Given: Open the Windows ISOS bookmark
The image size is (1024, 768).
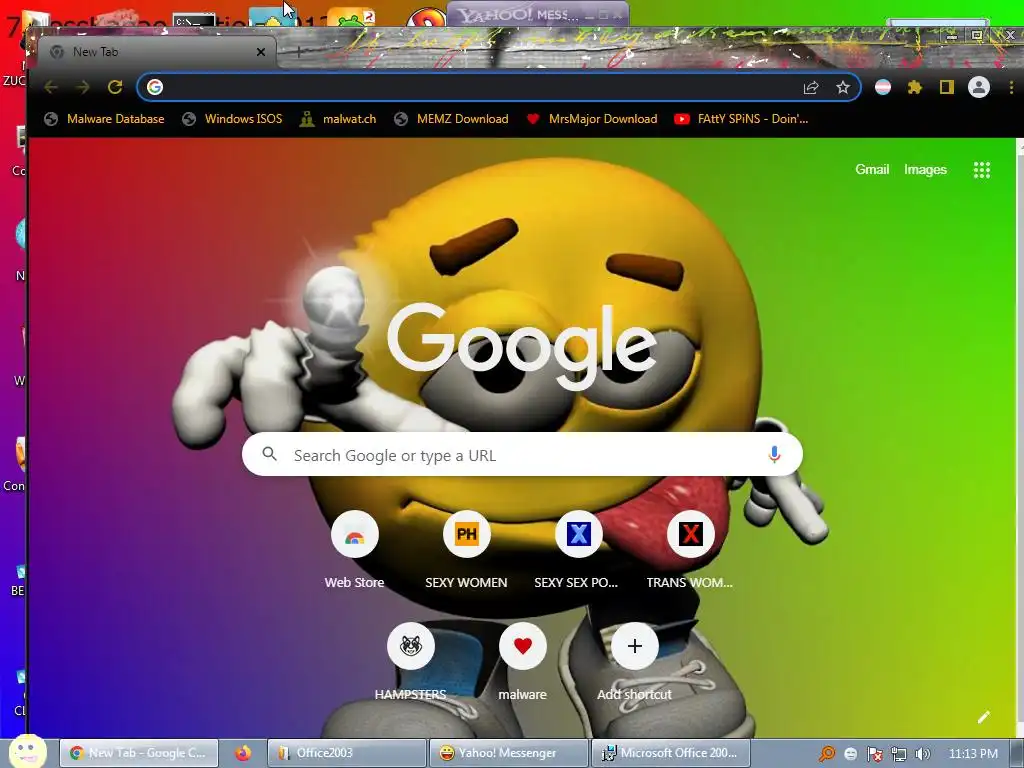Looking at the screenshot, I should coord(232,119).
